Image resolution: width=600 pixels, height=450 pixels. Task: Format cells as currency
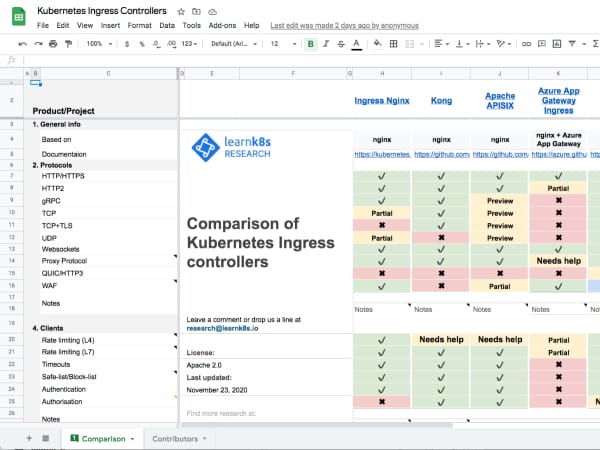(x=127, y=44)
